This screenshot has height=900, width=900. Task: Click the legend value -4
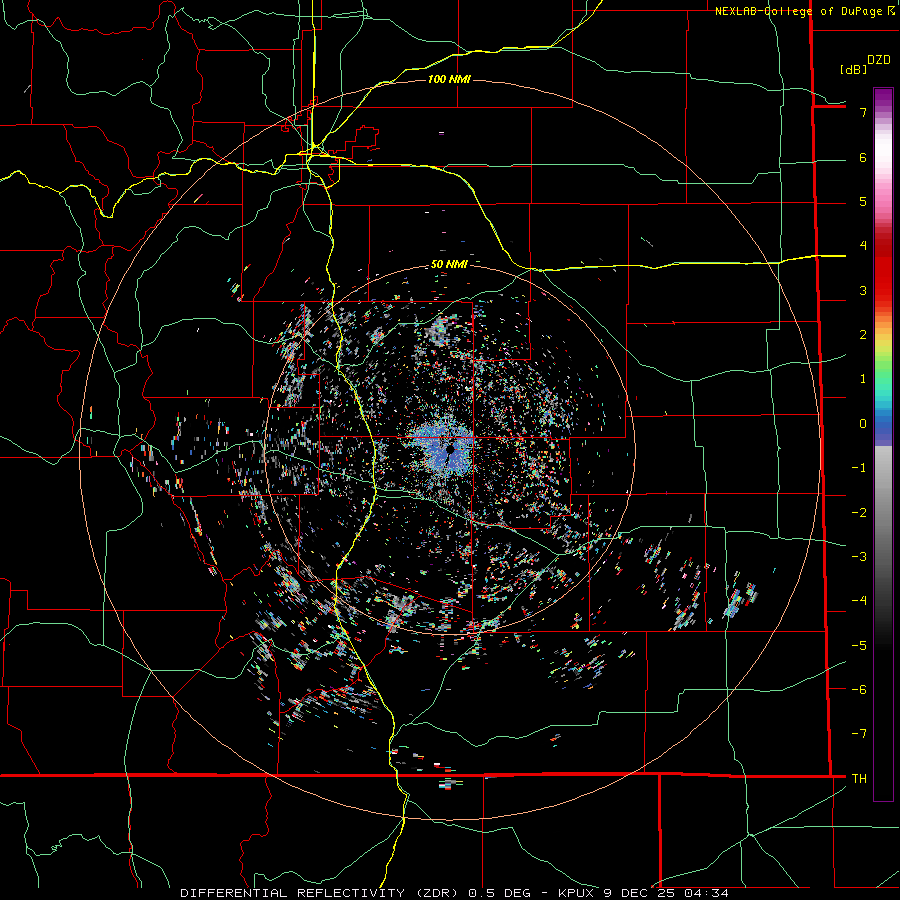click(859, 601)
